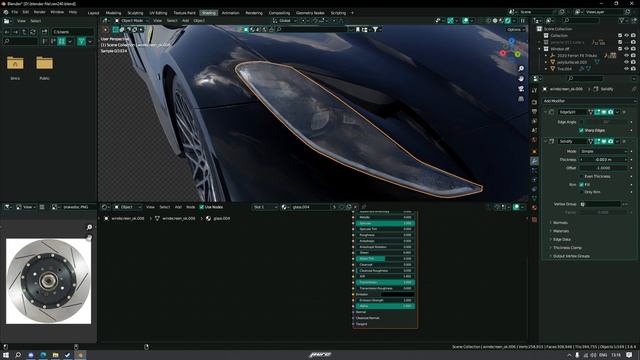Open the Global transform orientation dropdown
640x360 pixels.
[285, 20]
